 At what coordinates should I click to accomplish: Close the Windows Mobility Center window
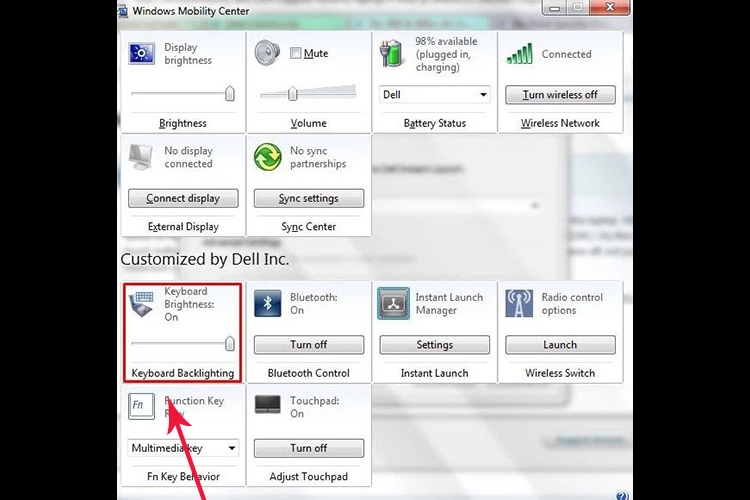610,7
